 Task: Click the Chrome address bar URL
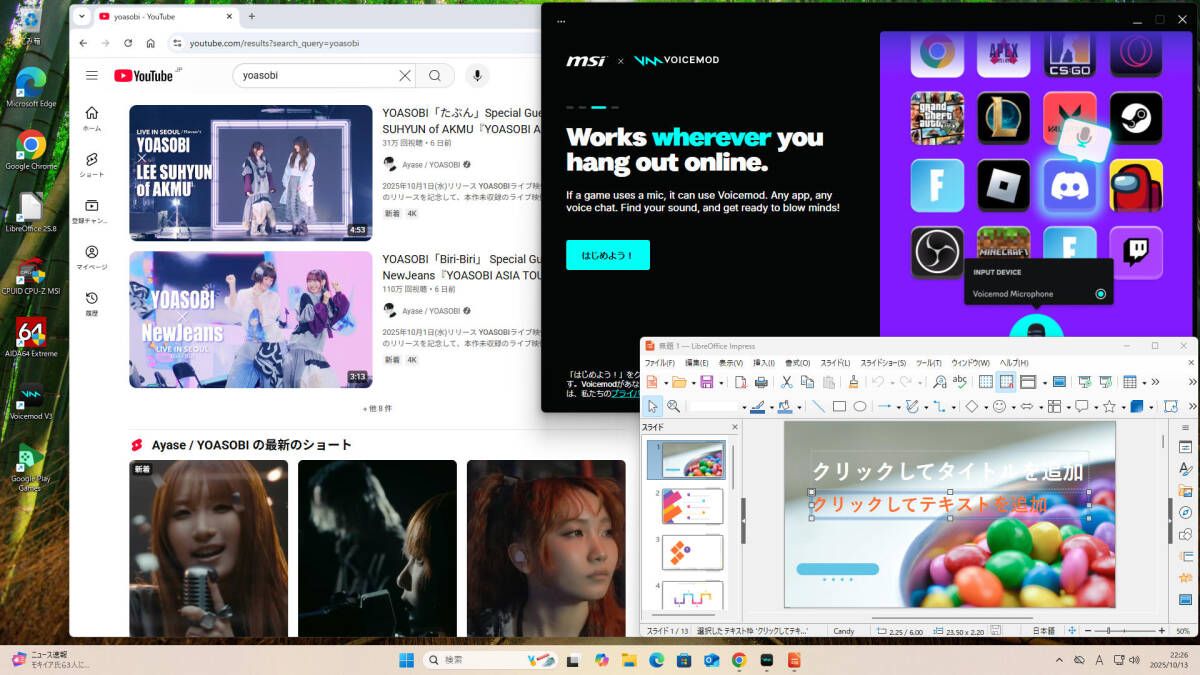(x=274, y=43)
